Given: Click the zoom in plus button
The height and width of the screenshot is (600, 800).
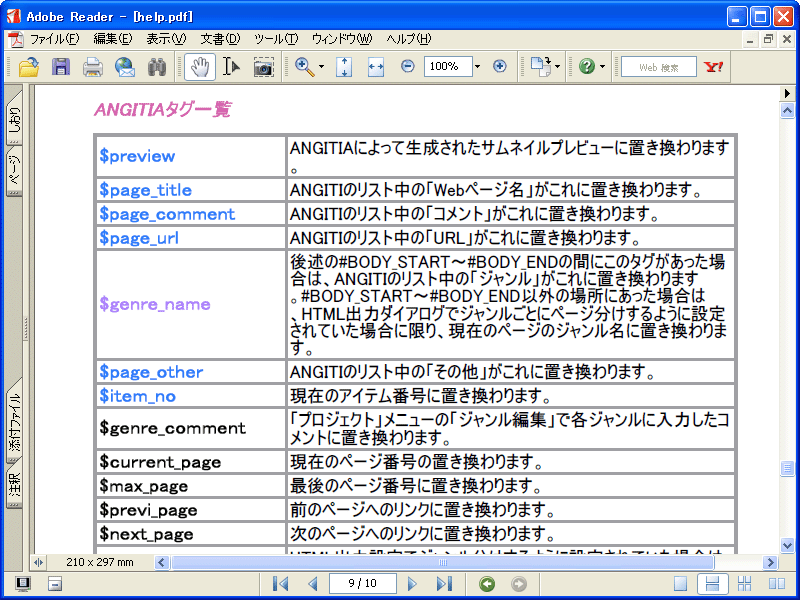Looking at the screenshot, I should point(499,66).
